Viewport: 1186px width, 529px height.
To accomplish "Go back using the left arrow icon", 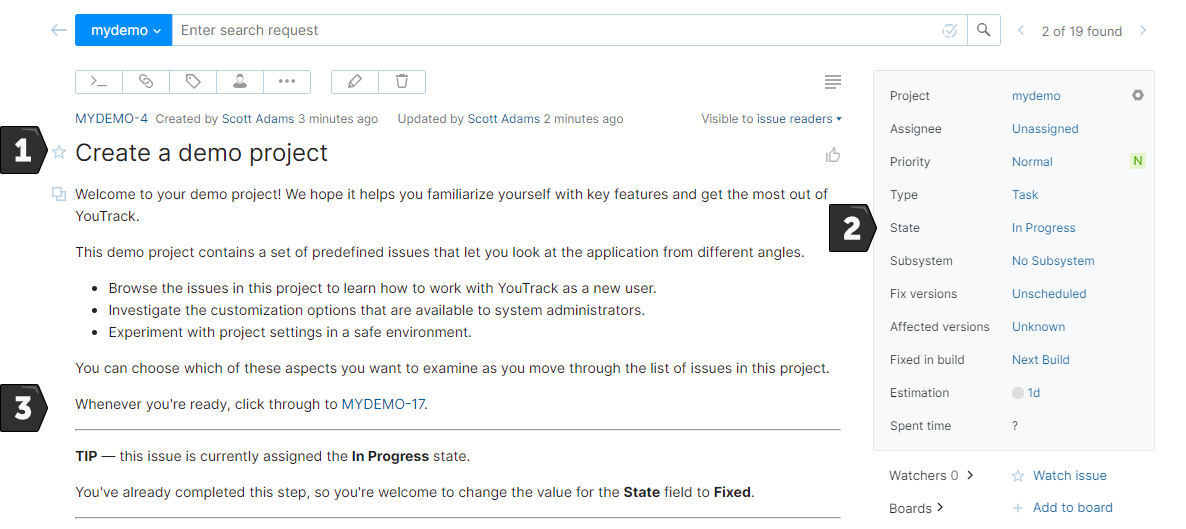I will coord(58,30).
